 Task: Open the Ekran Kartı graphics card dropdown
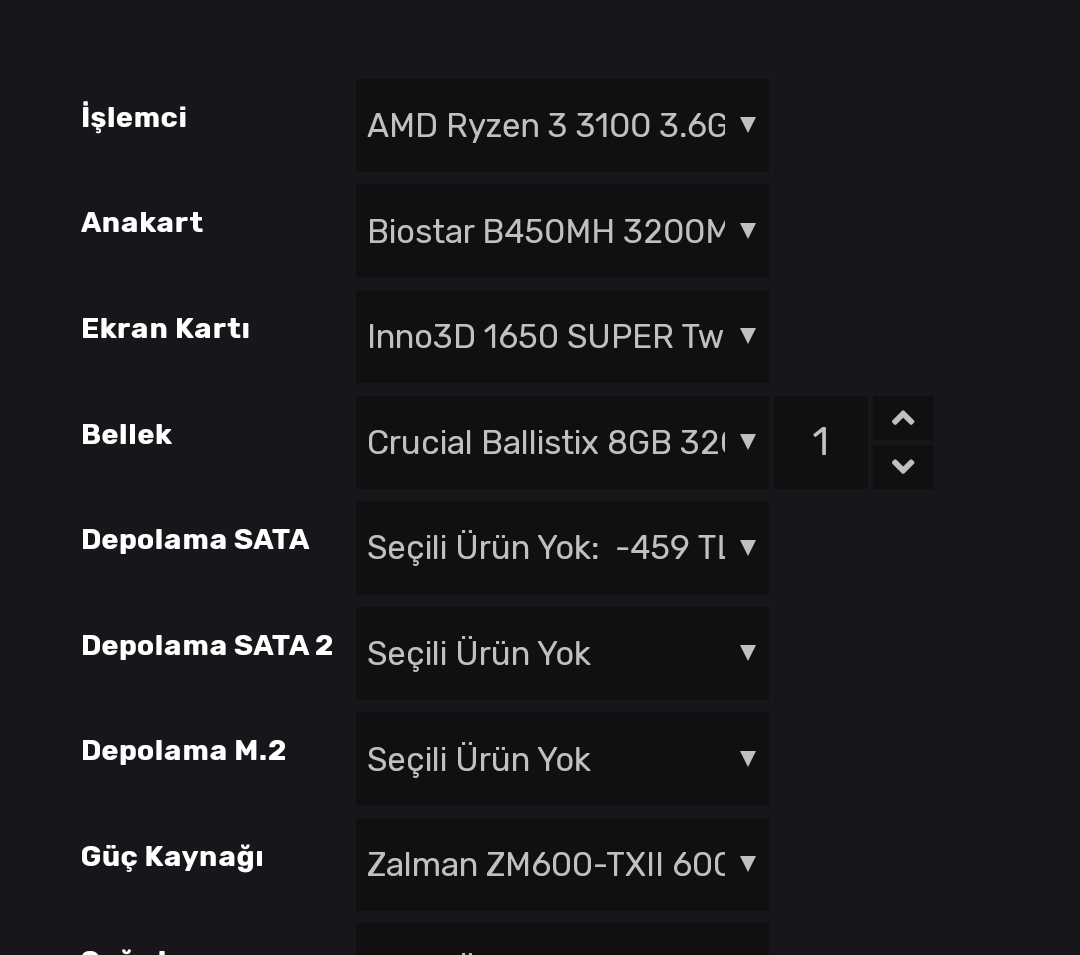point(545,337)
